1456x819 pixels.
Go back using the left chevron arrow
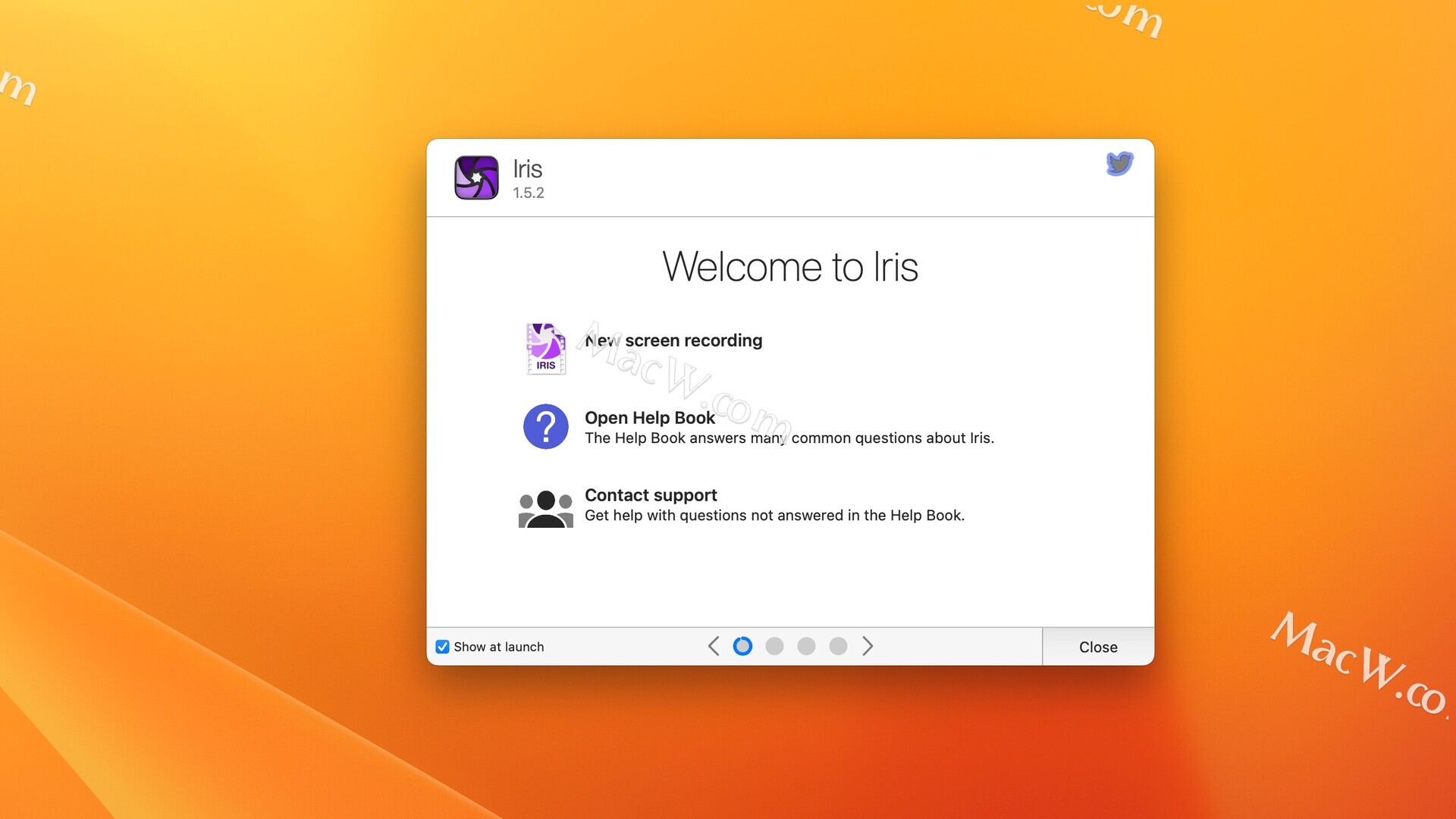tap(713, 646)
